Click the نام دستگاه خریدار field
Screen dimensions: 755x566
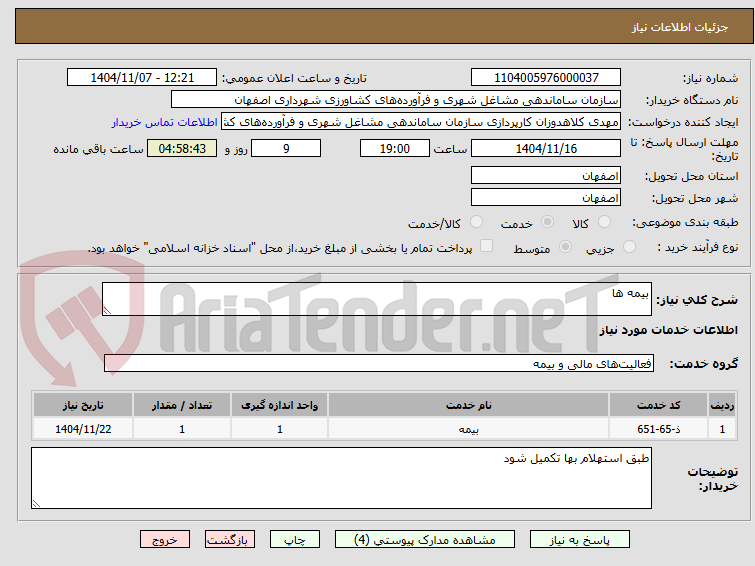tap(396, 100)
